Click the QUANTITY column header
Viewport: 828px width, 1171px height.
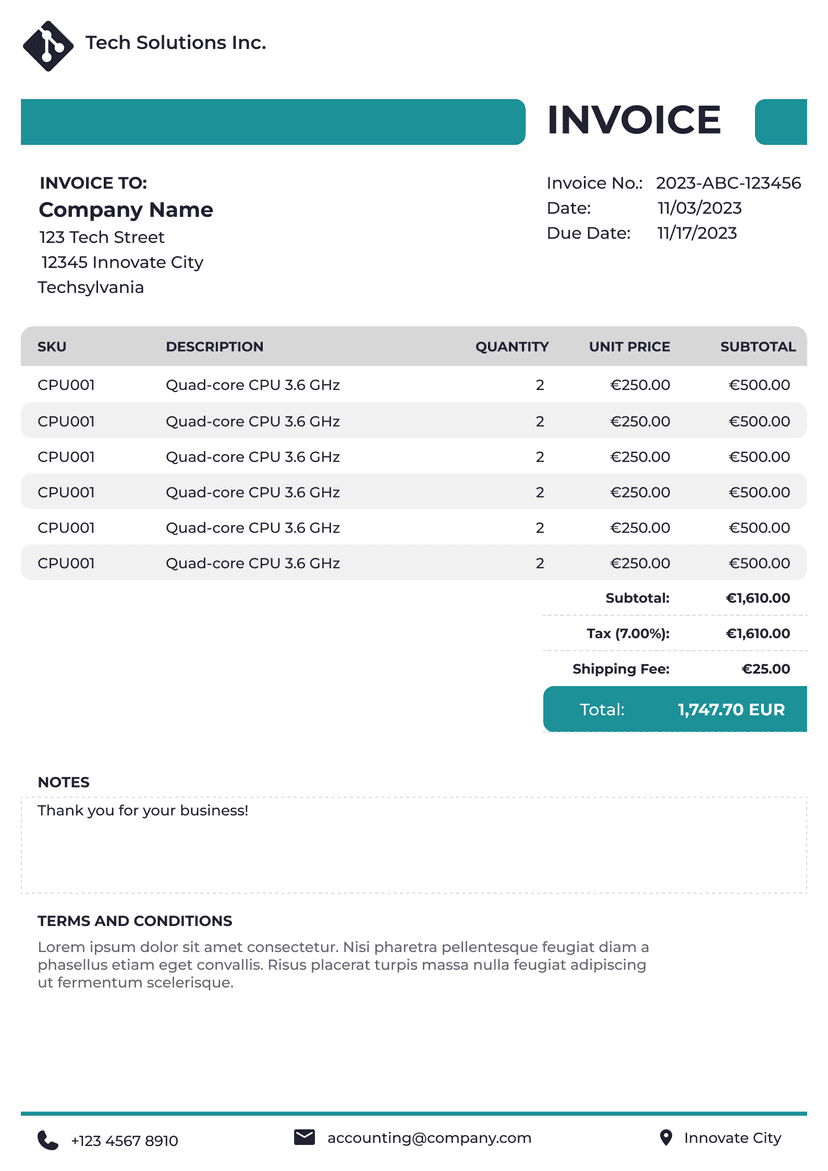511,347
